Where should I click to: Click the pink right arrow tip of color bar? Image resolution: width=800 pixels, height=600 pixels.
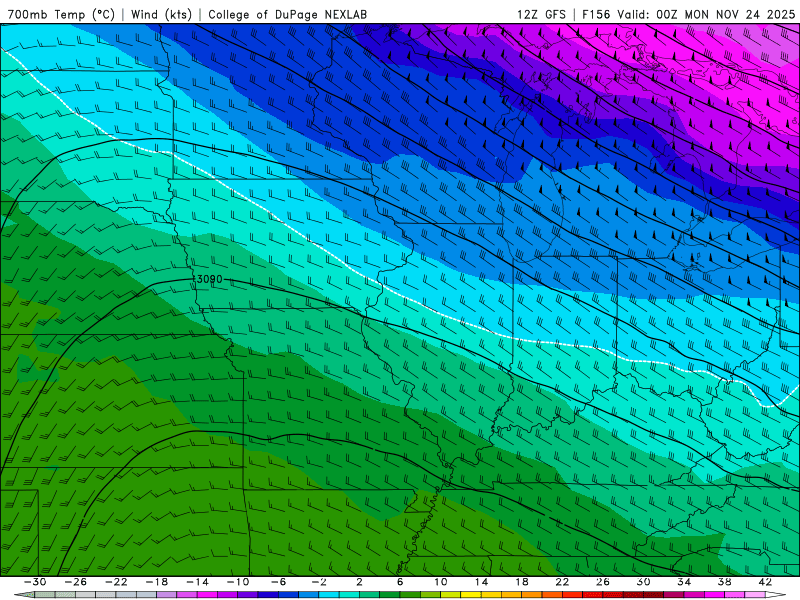(x=776, y=595)
